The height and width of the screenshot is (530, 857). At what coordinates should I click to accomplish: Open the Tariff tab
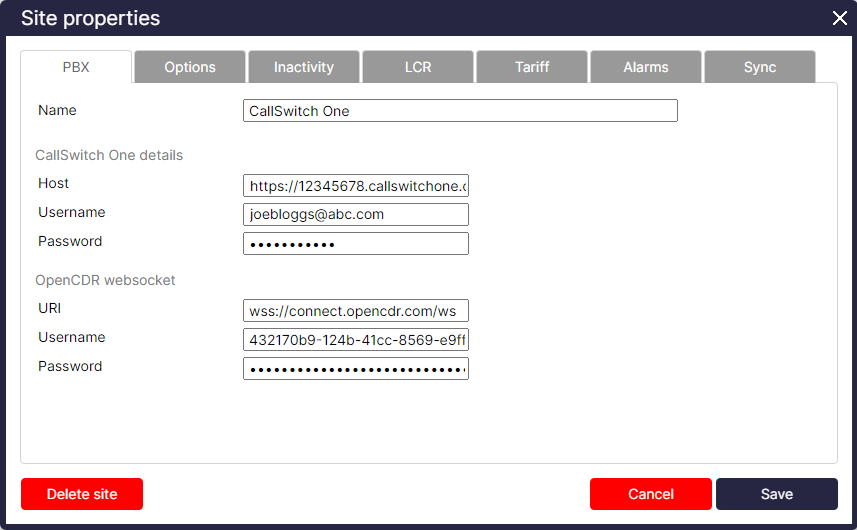coord(532,67)
